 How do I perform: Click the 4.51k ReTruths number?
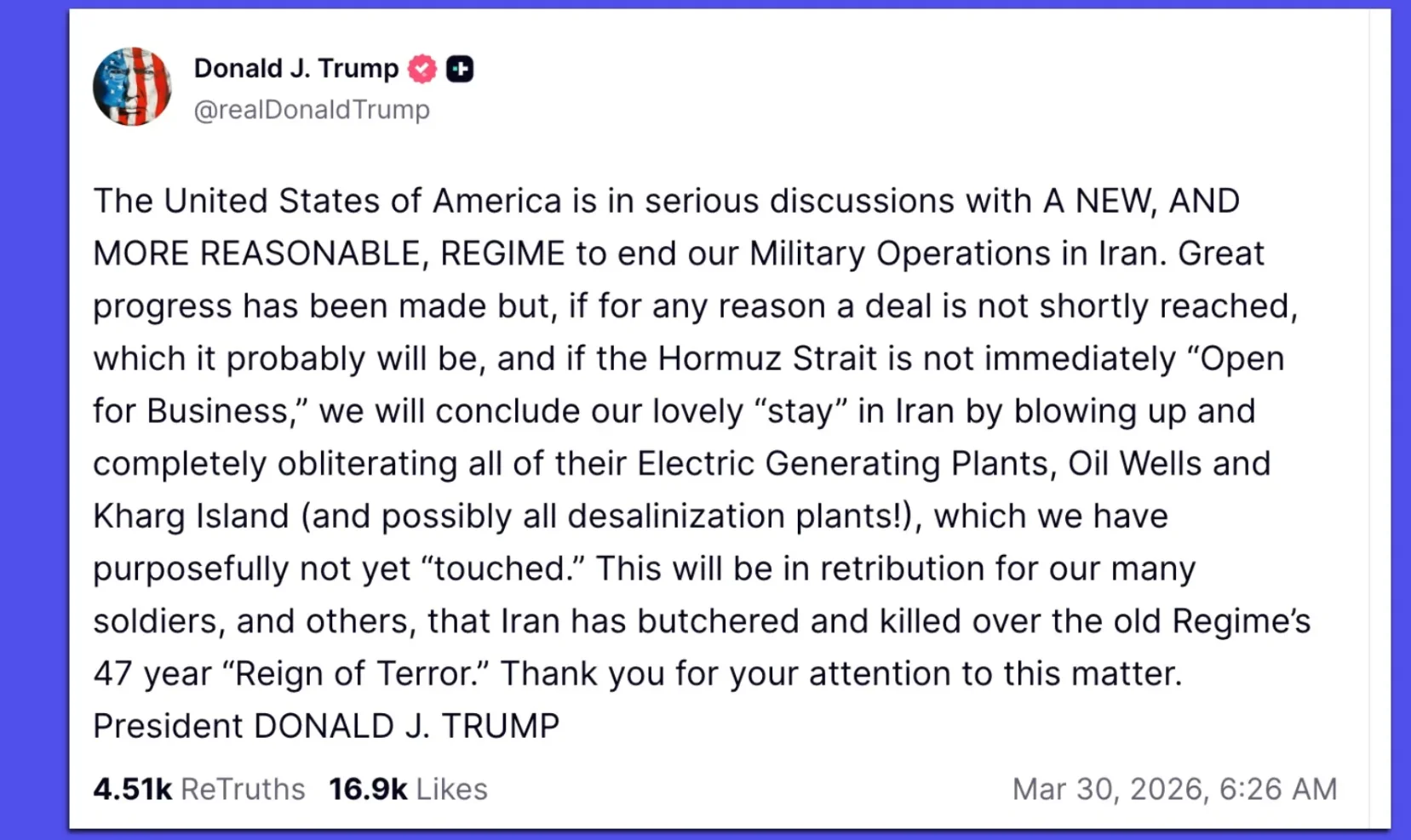[132, 789]
